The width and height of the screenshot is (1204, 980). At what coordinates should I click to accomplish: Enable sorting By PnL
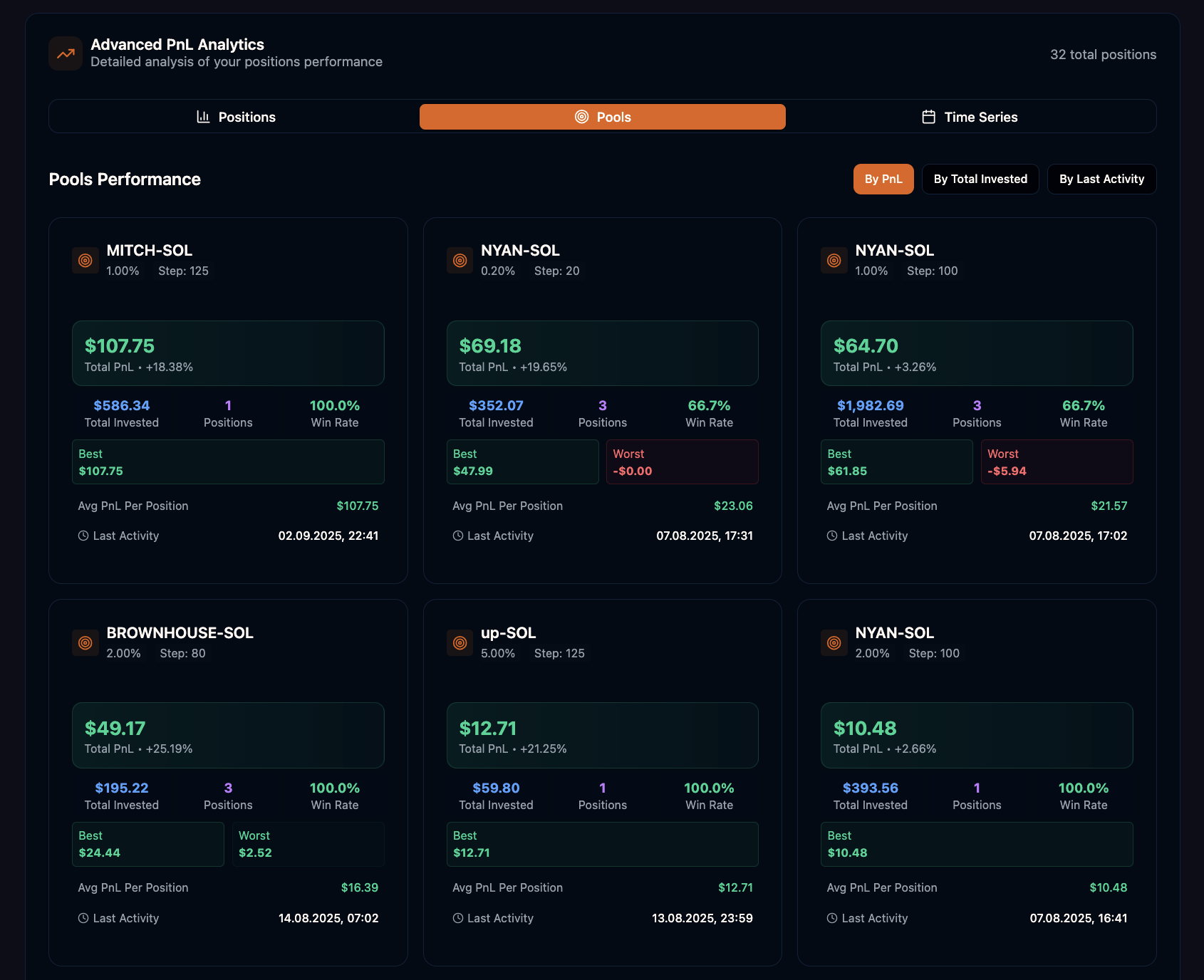pos(883,179)
